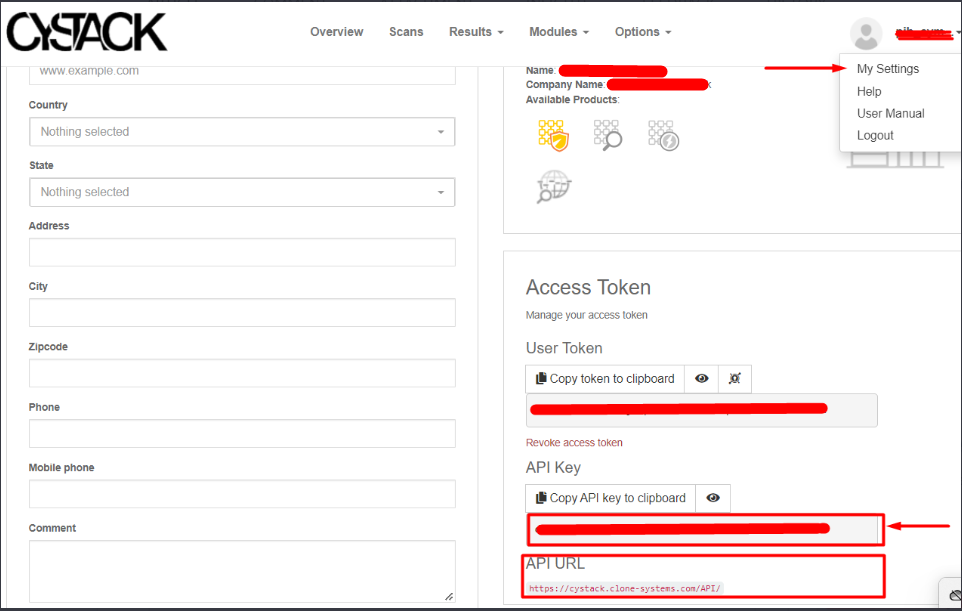The height and width of the screenshot is (611, 962).
Task: Focus the Zipcode input field
Action: click(x=242, y=373)
